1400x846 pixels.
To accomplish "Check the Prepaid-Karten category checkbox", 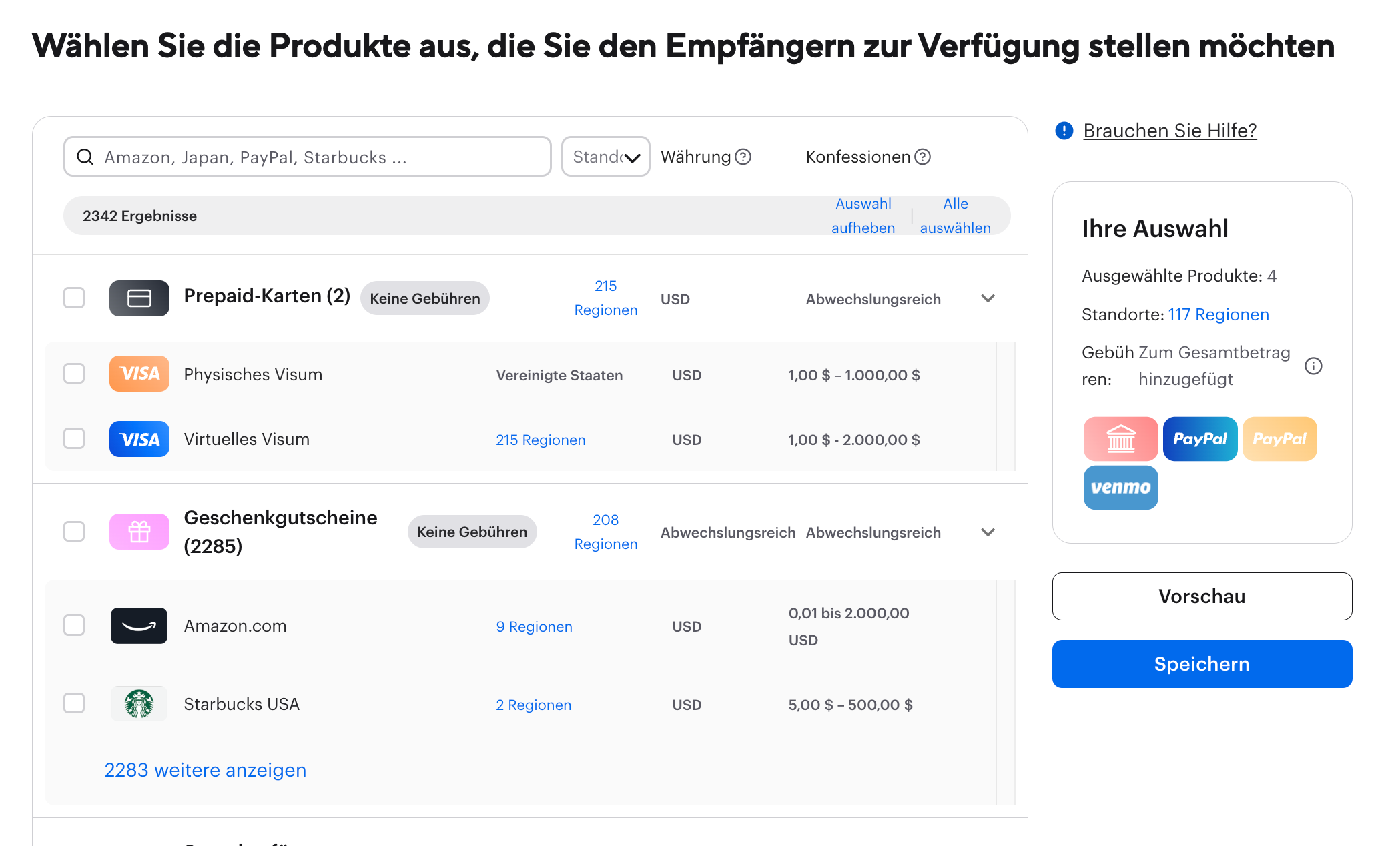I will (74, 298).
